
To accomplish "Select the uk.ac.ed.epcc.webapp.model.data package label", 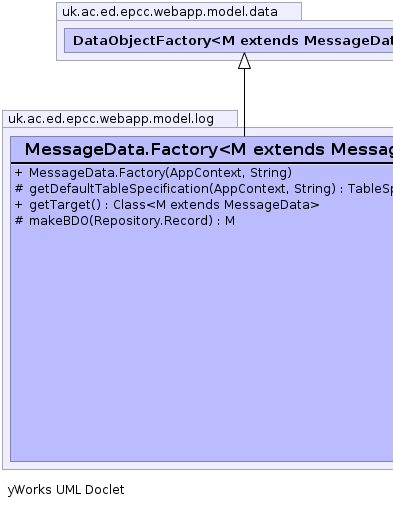I will point(170,12).
